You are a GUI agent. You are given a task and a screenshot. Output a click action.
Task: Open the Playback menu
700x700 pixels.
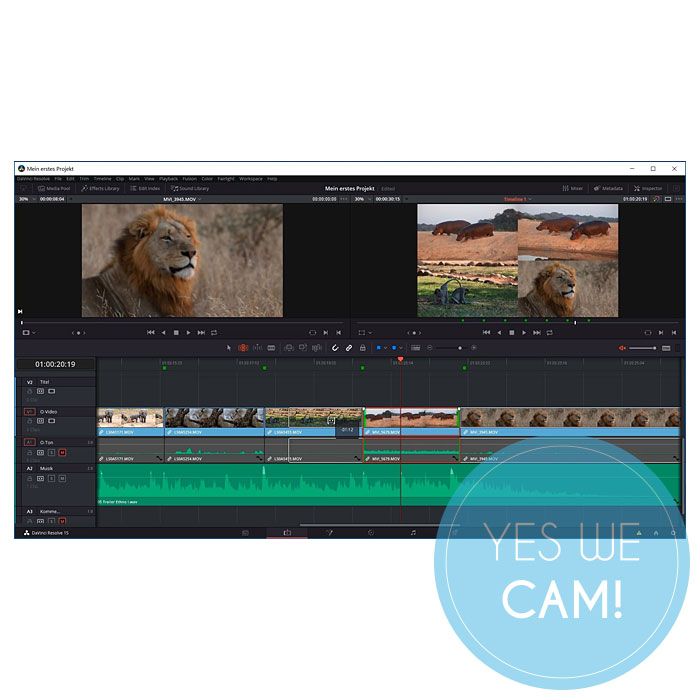(168, 178)
